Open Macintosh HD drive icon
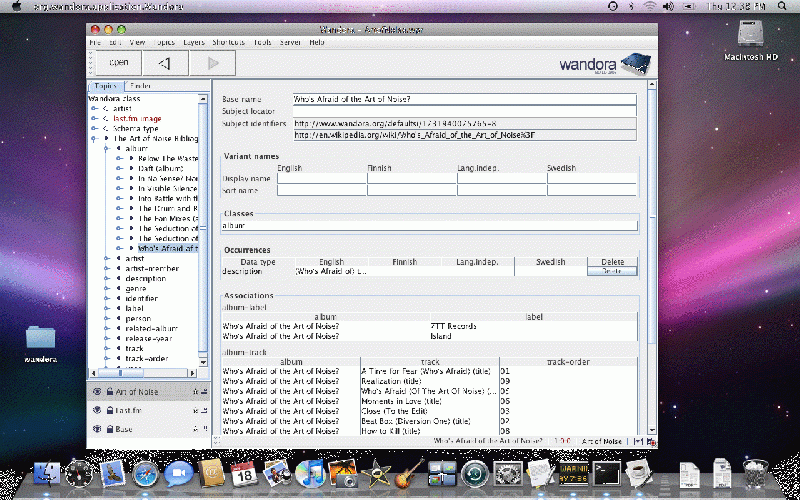Viewport: 800px width, 500px height. pos(751,35)
